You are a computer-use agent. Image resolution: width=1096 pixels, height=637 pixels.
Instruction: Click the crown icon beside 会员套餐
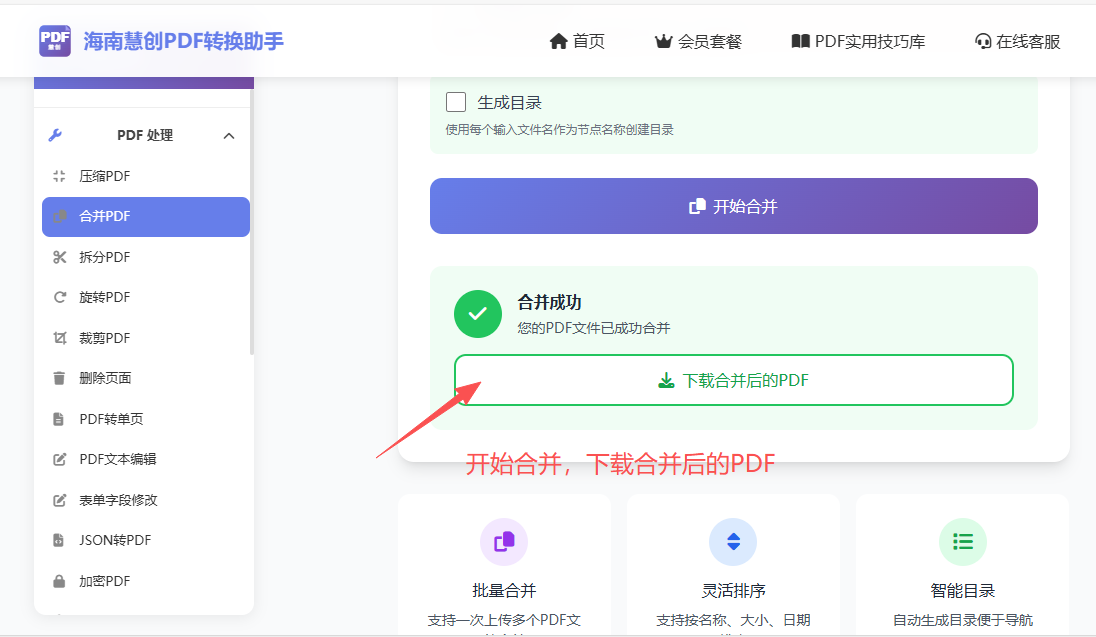point(663,41)
